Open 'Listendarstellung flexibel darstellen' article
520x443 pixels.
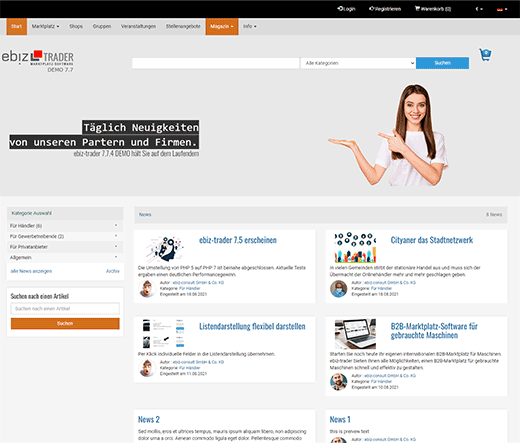[252, 326]
